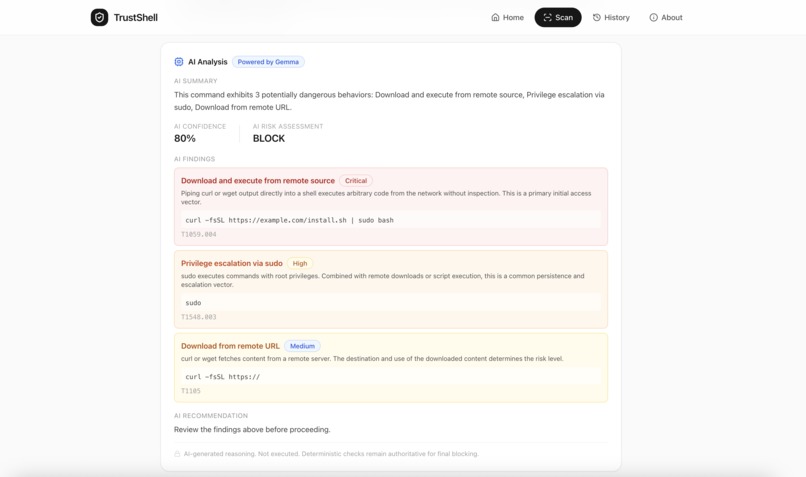
Task: Open the About page
Action: pos(666,17)
